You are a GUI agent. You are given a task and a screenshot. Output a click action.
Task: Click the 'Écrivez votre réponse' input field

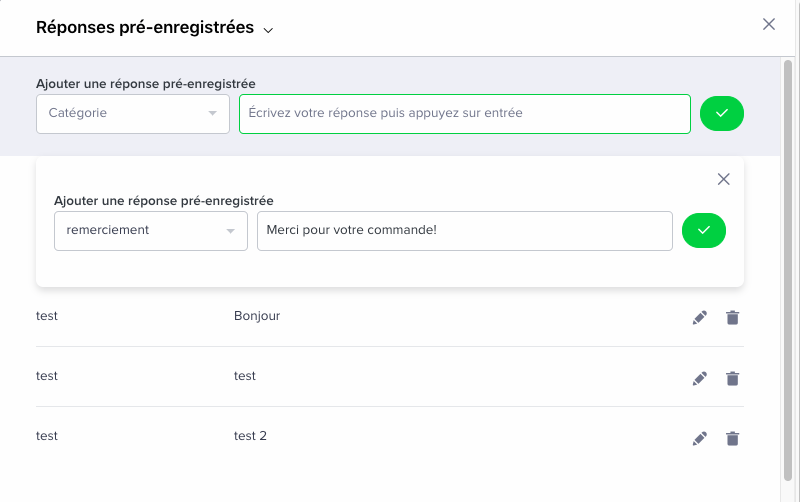[465, 114]
